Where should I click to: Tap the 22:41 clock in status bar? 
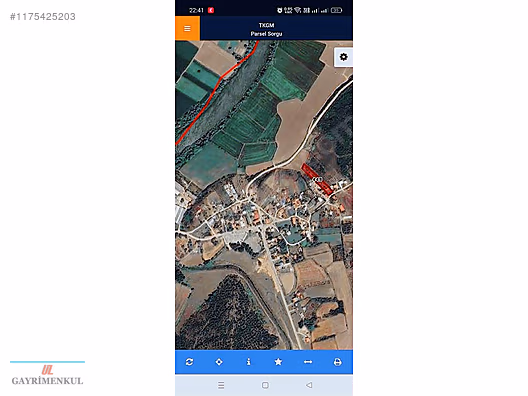196,10
